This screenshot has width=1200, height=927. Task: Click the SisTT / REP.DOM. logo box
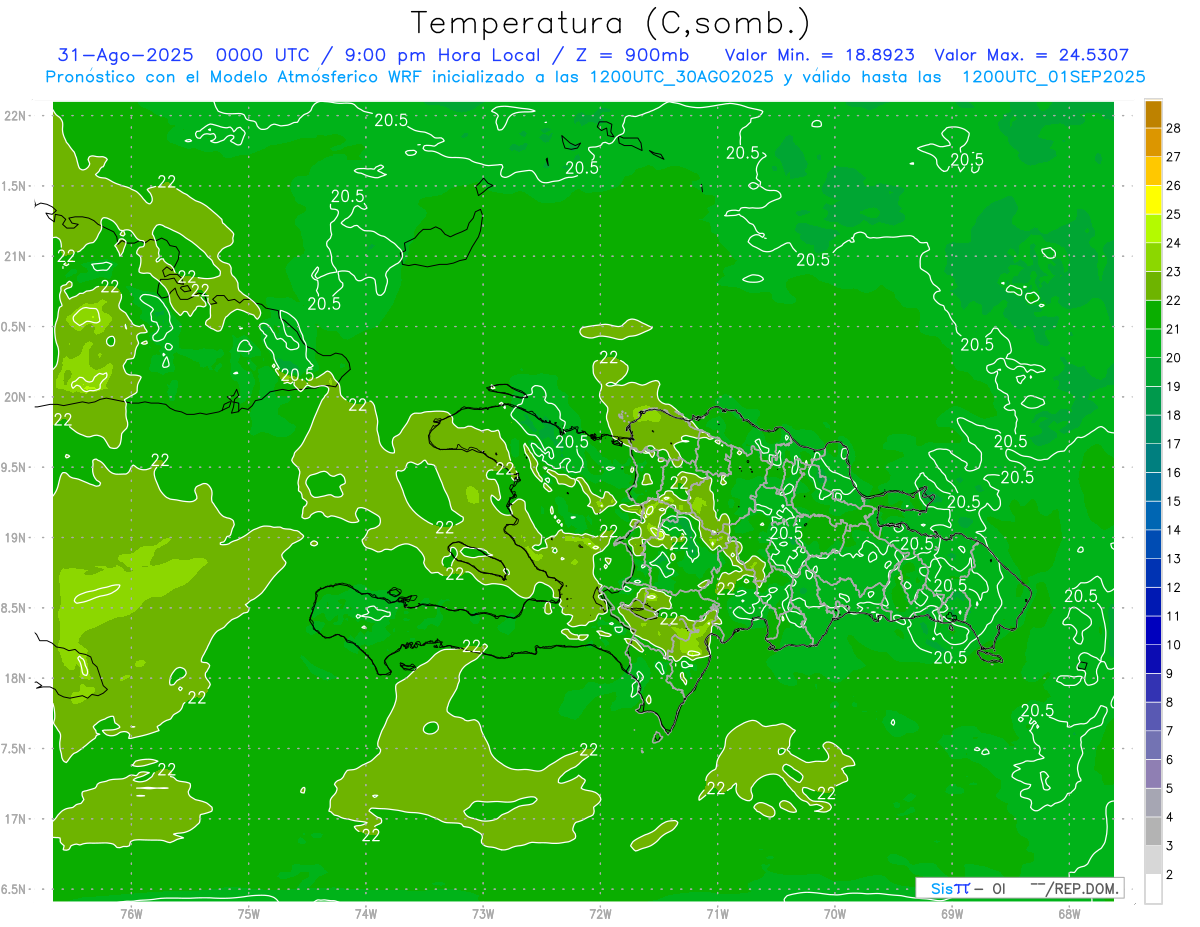coord(1019,888)
